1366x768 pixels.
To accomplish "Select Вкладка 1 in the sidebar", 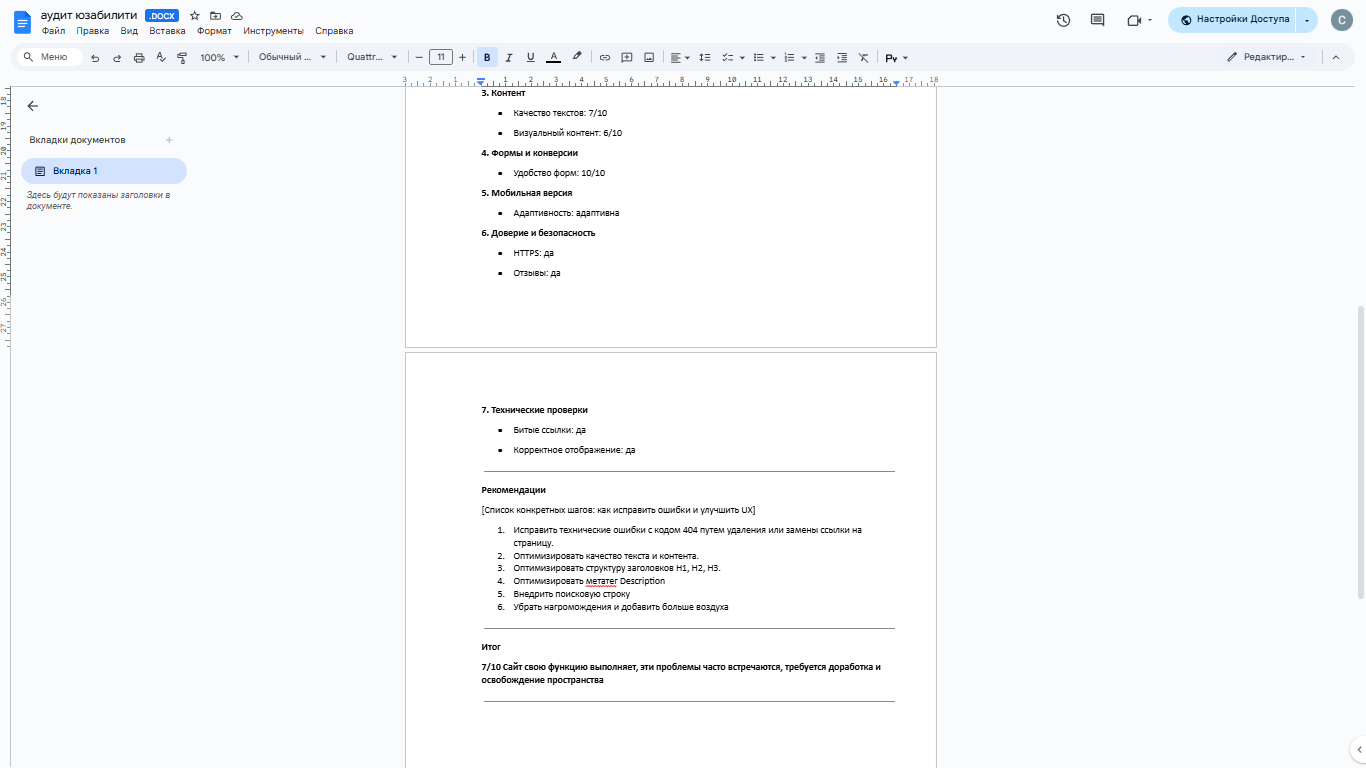I will pos(104,171).
